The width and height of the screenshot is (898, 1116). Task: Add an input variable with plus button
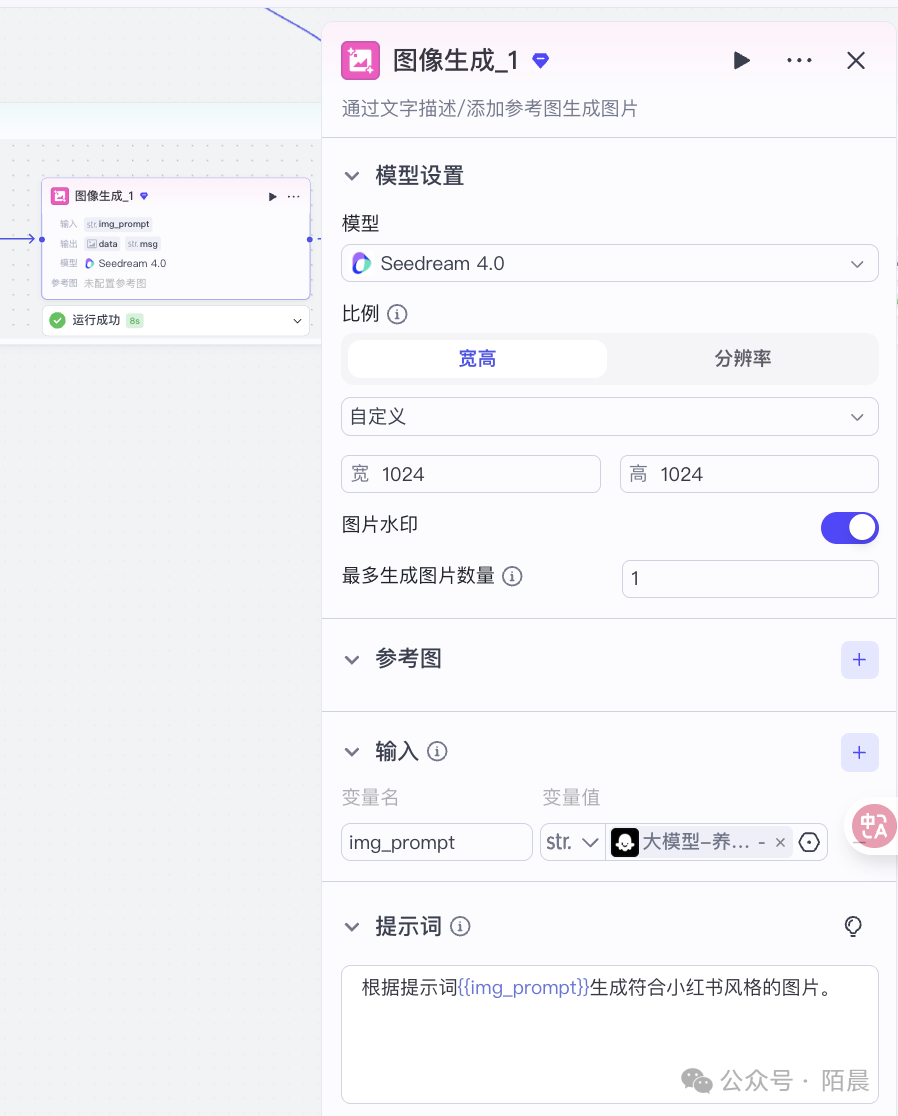tap(860, 753)
